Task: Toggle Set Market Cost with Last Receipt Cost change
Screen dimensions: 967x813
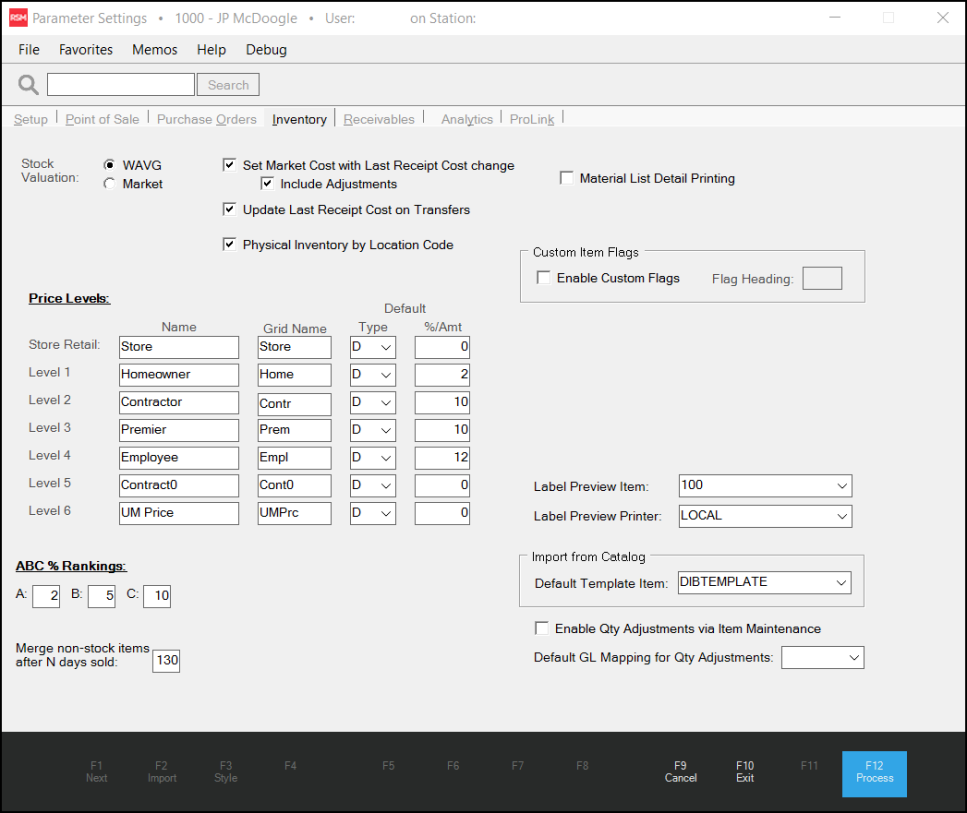Action: (229, 165)
